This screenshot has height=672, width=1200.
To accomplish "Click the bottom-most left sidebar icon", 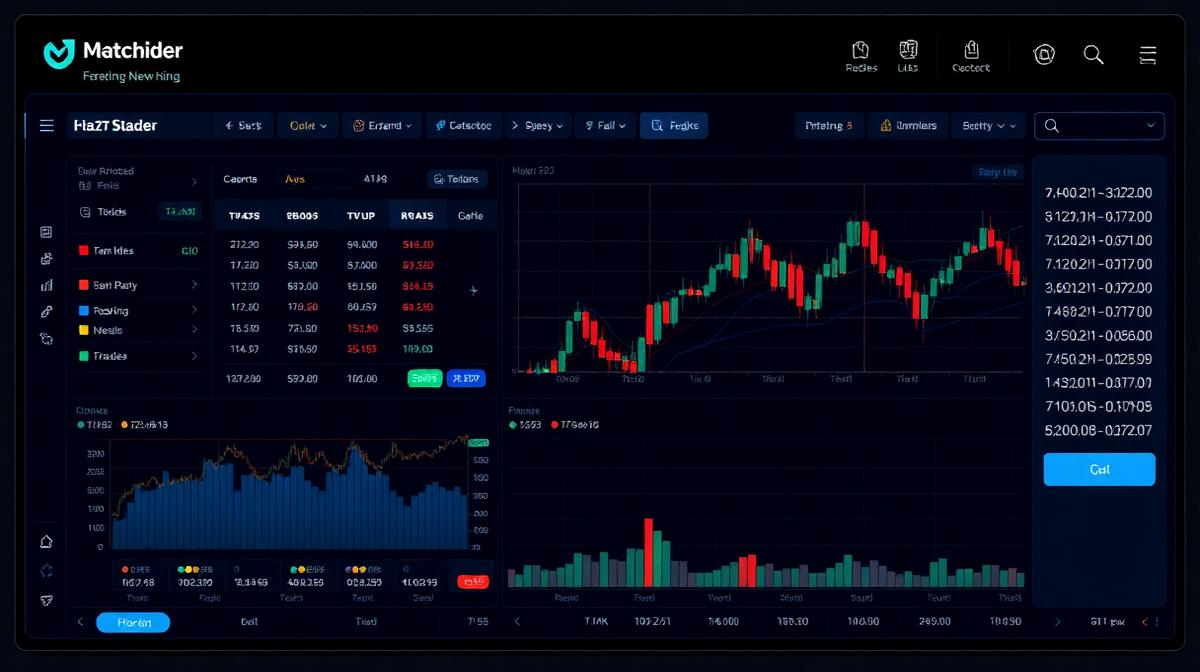I will [x=46, y=599].
